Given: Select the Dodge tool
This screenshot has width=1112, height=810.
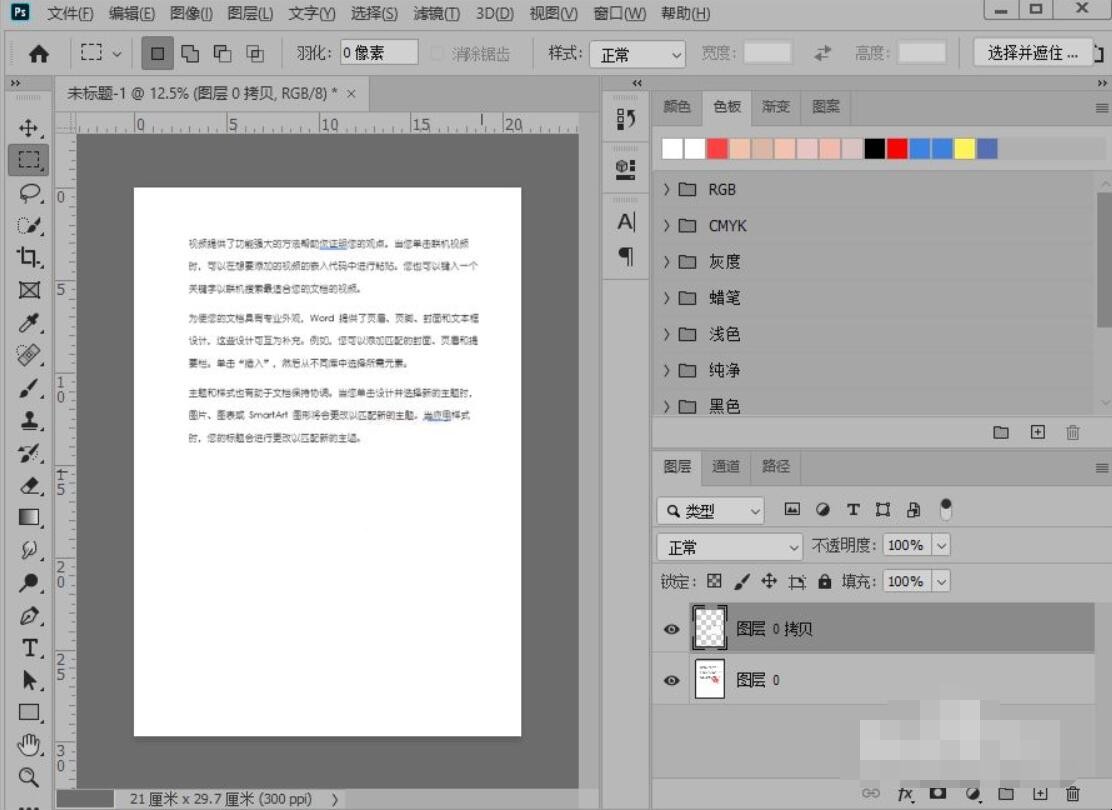Looking at the screenshot, I should (x=28, y=582).
